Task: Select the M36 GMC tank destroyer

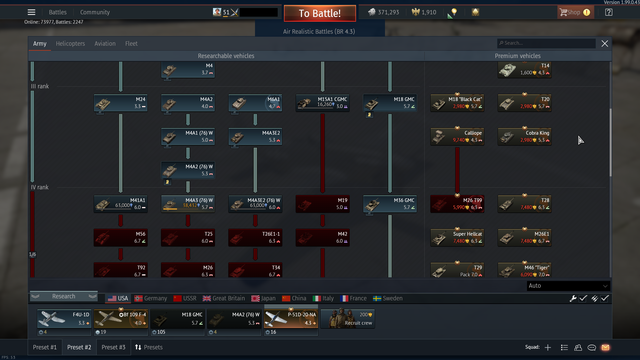Action: (390, 204)
